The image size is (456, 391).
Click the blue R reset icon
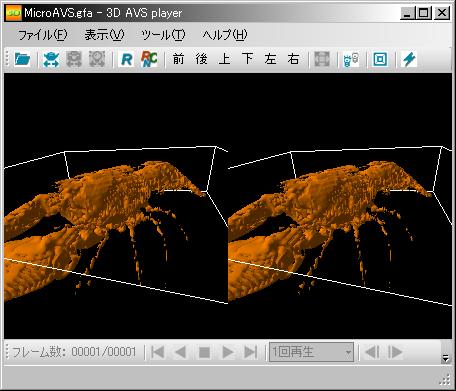[x=126, y=59]
